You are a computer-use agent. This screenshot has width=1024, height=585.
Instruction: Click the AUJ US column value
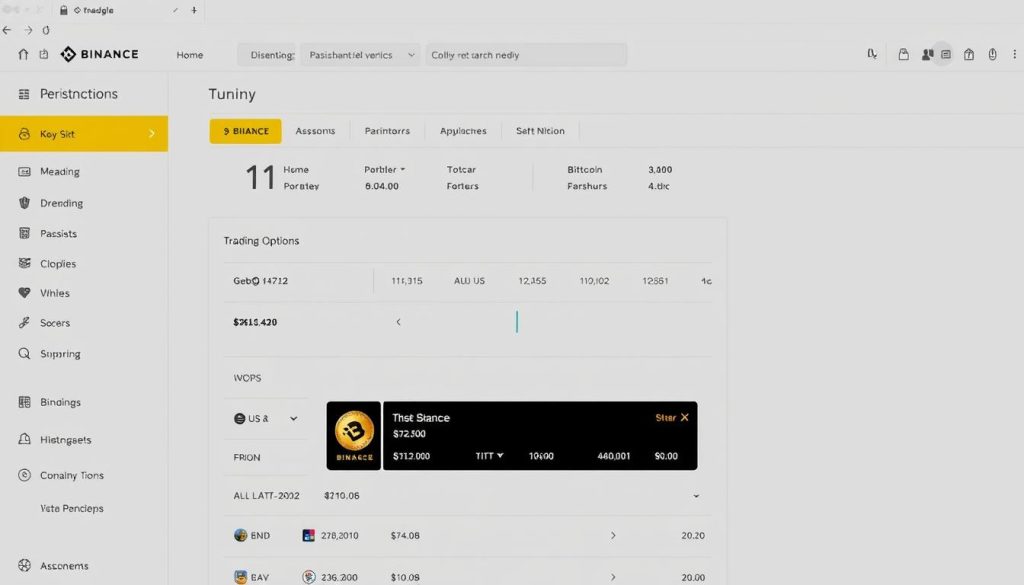[x=469, y=281]
